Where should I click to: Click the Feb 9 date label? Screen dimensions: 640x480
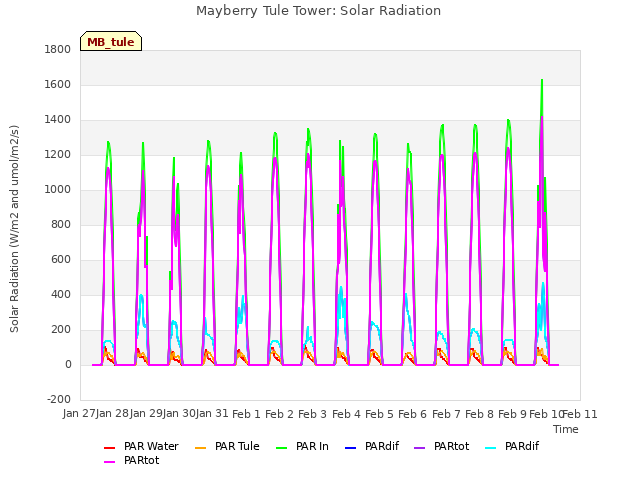[513, 414]
